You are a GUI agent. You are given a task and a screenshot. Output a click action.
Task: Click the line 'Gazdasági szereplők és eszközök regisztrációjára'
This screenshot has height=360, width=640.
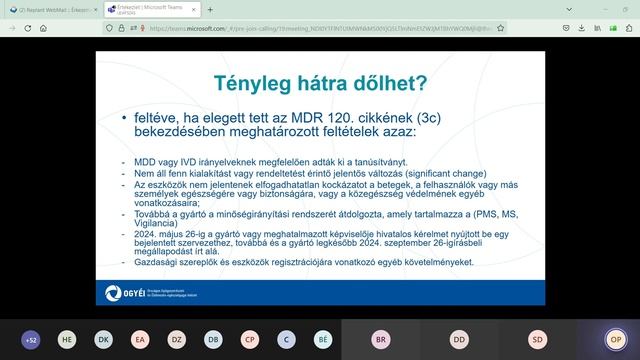304,262
